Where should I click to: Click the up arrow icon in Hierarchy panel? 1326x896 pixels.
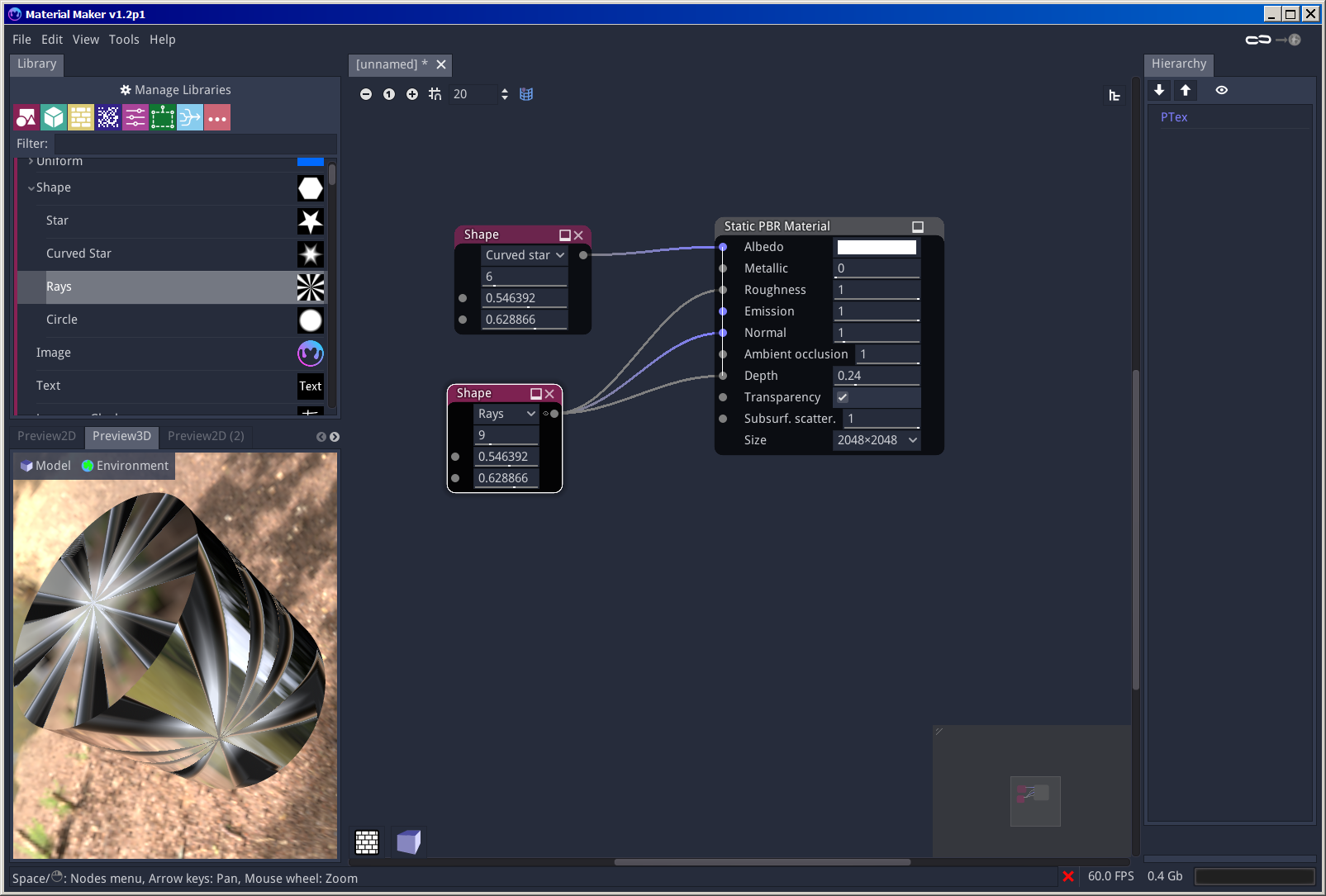[x=1186, y=90]
